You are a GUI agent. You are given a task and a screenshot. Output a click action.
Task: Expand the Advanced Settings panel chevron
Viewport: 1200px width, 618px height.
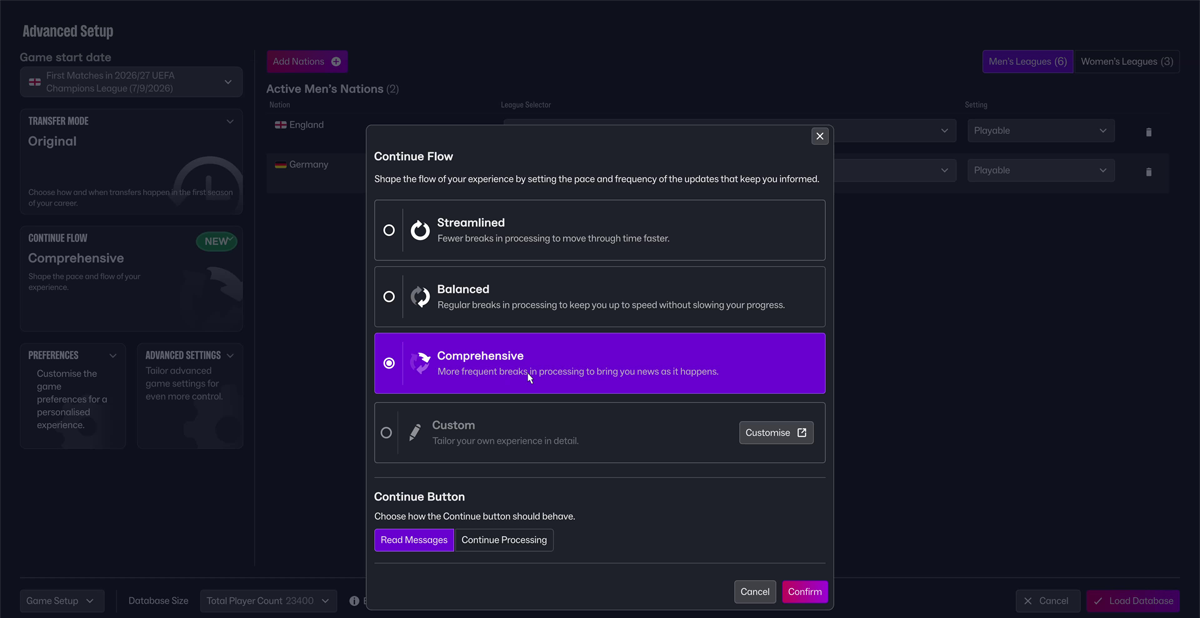click(230, 355)
